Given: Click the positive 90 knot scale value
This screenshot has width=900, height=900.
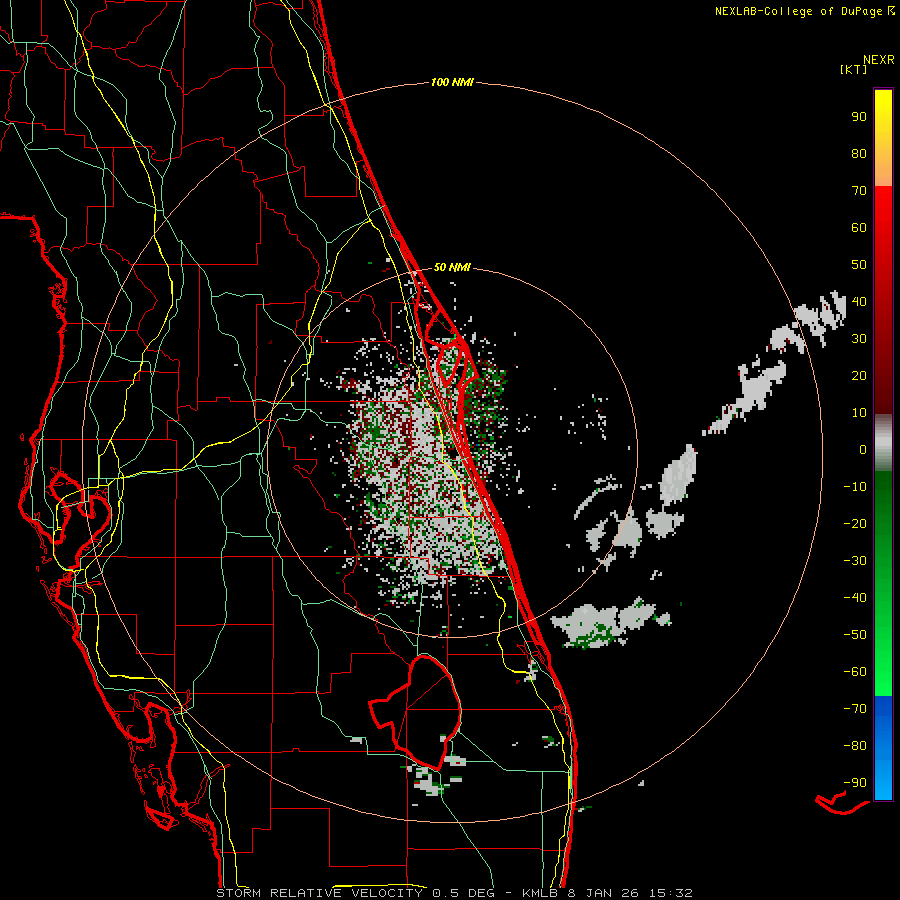Looking at the screenshot, I should (x=859, y=117).
